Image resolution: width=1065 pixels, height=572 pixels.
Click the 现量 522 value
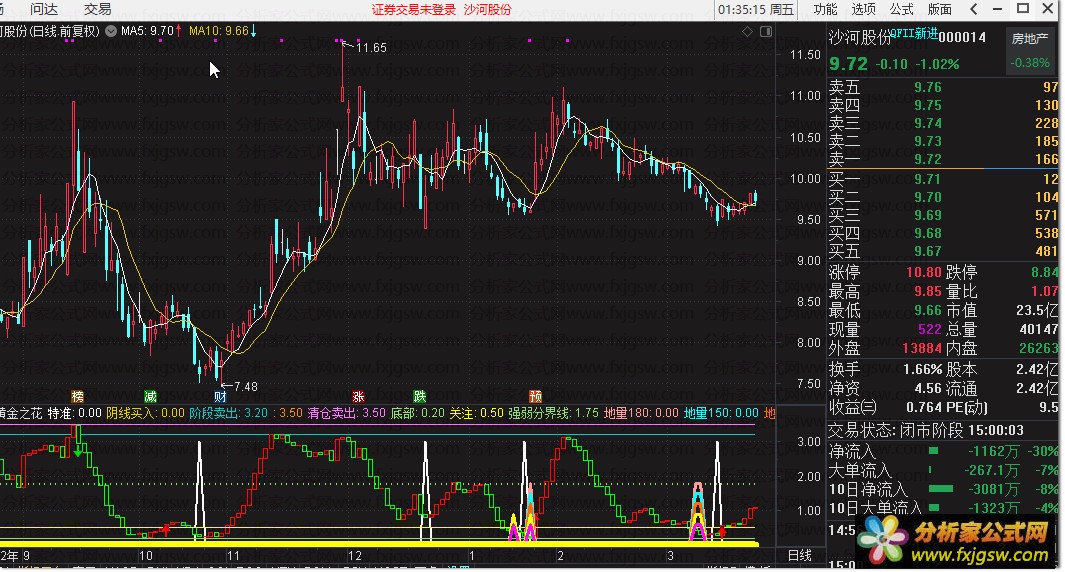pyautogui.click(x=930, y=329)
